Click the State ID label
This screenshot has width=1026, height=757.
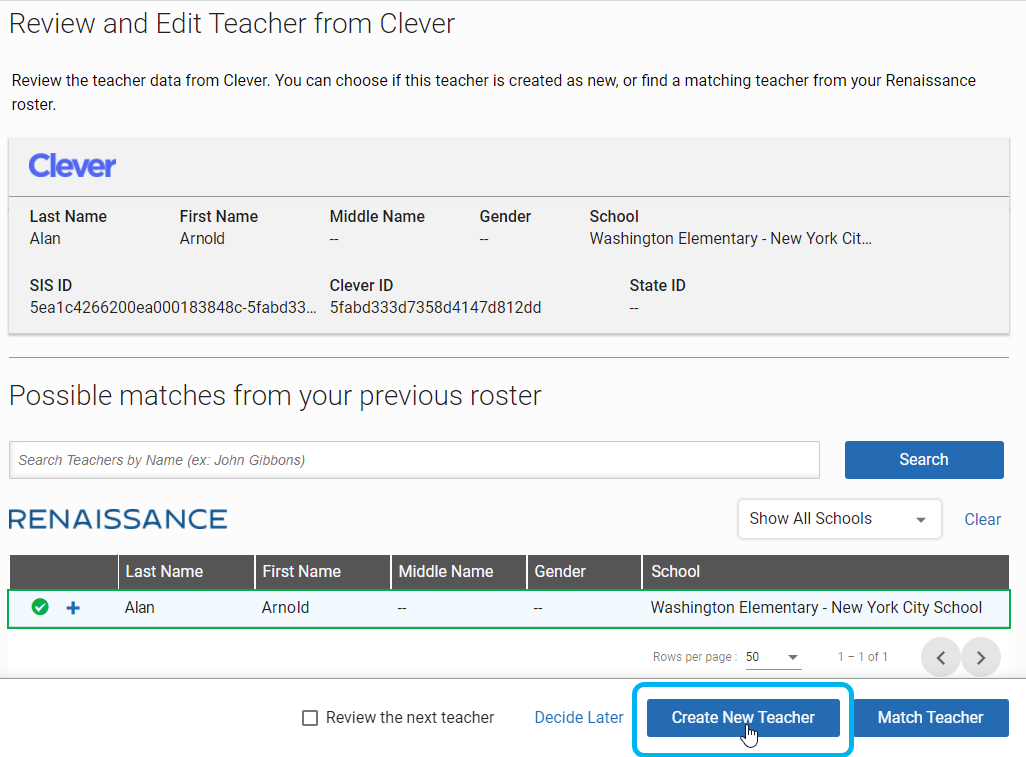(x=657, y=285)
